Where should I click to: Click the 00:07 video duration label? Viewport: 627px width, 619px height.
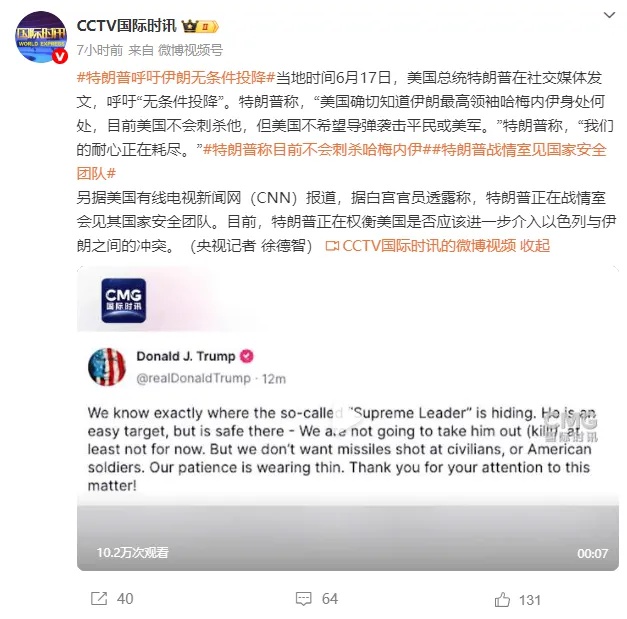click(592, 553)
